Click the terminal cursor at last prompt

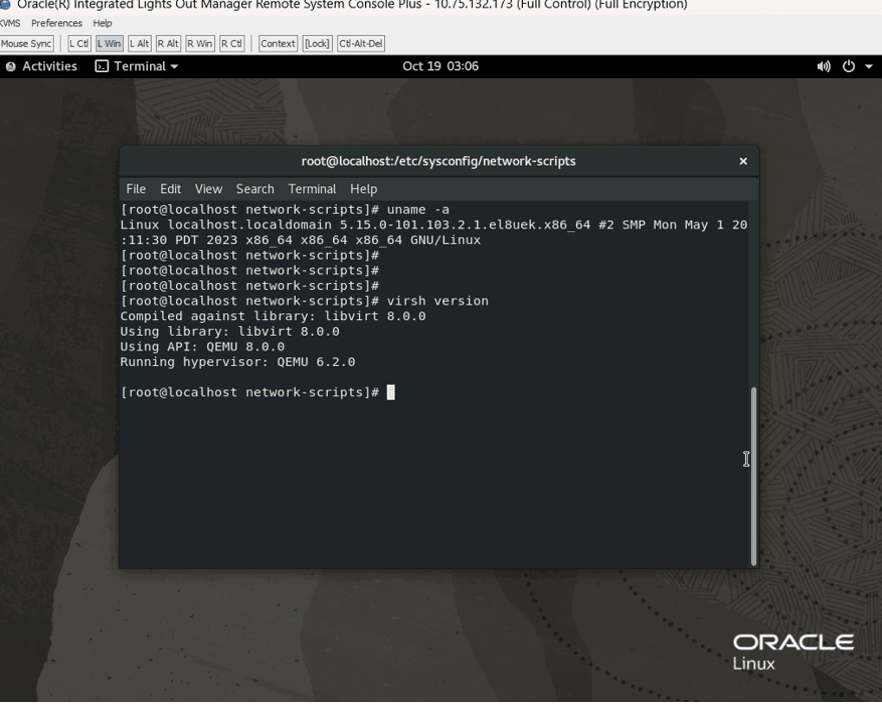tap(391, 392)
